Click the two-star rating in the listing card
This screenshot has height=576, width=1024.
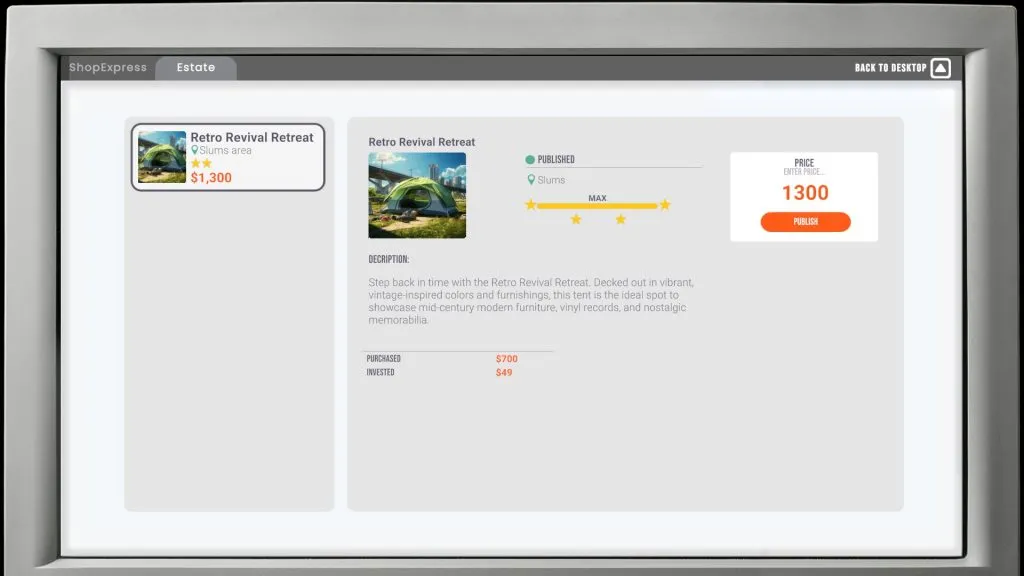(x=201, y=164)
